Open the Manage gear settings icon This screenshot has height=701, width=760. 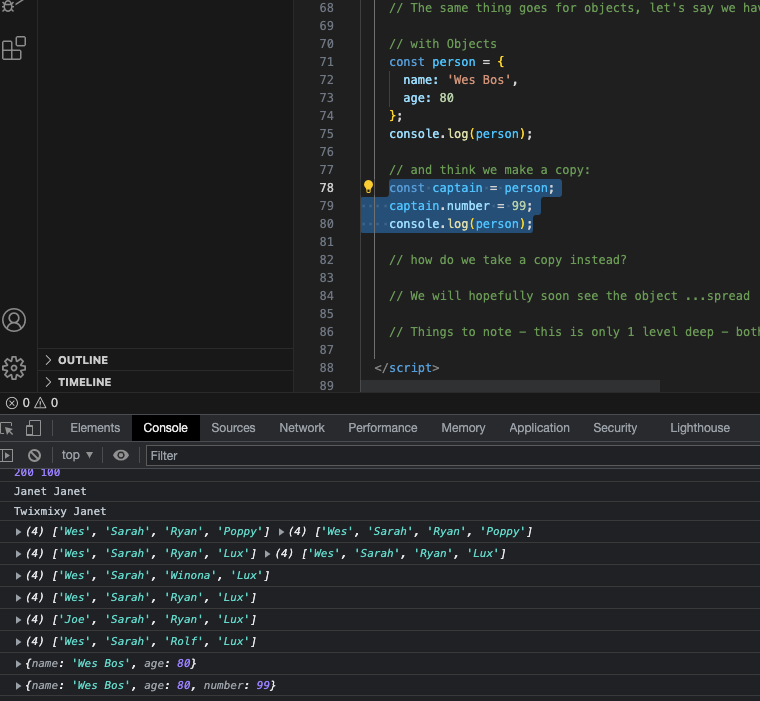coord(14,367)
